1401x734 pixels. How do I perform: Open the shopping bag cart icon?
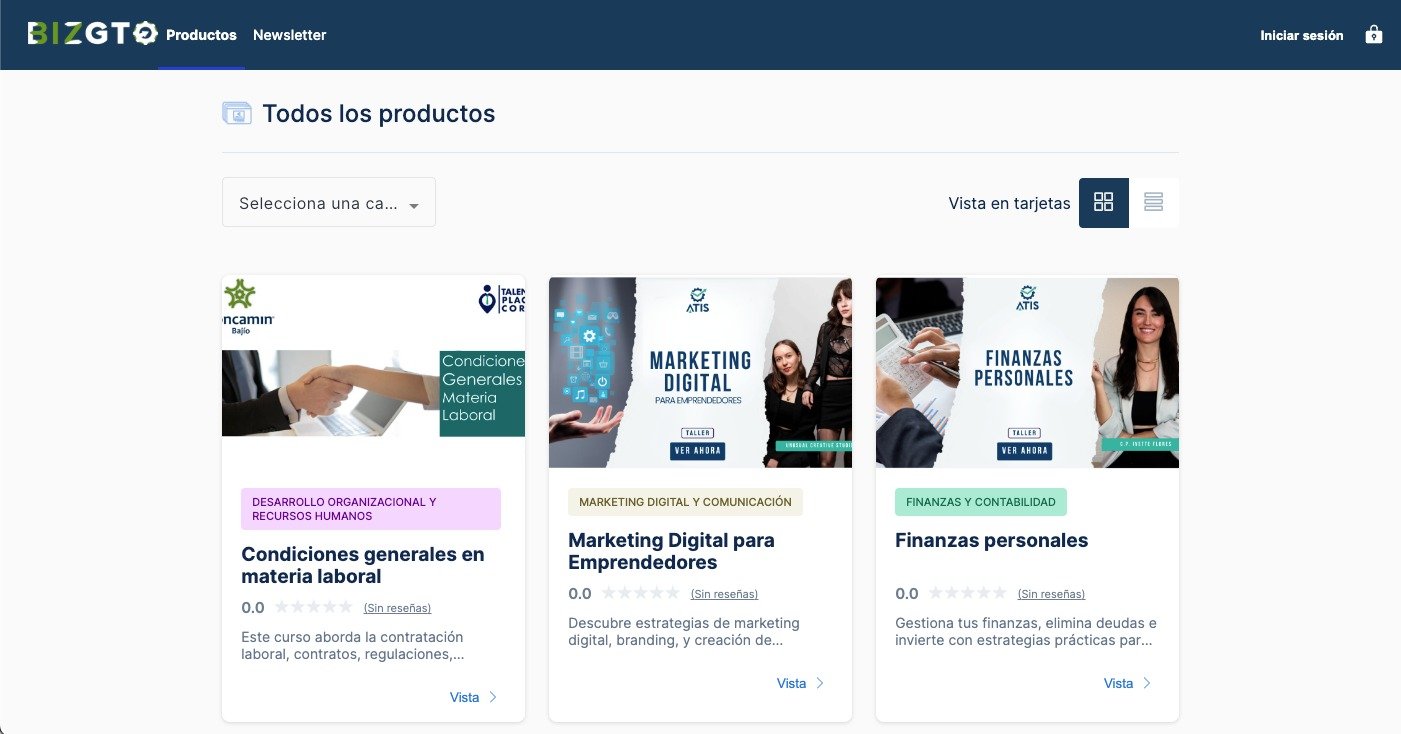(1374, 34)
